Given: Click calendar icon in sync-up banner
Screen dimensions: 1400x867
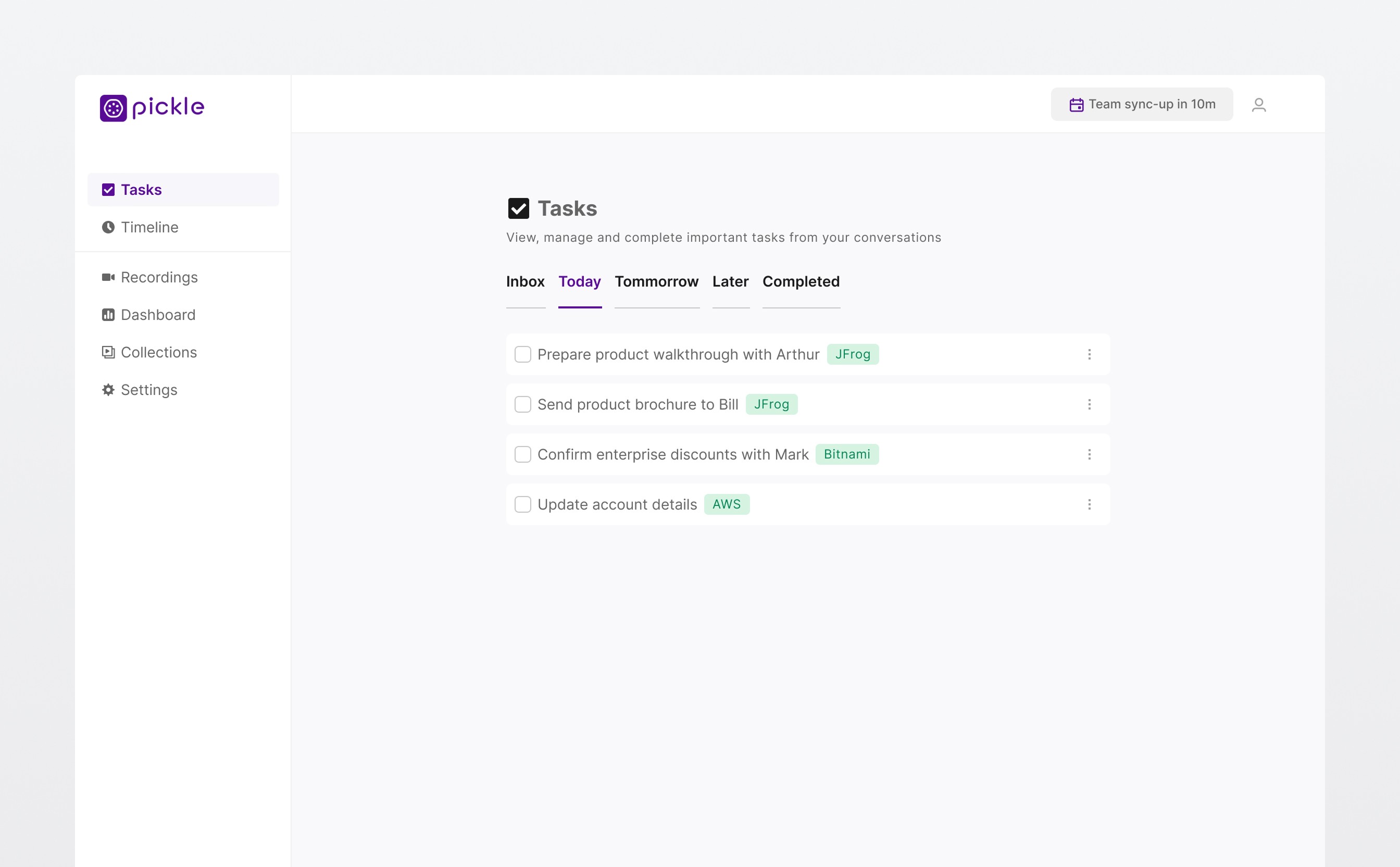Looking at the screenshot, I should [x=1076, y=105].
